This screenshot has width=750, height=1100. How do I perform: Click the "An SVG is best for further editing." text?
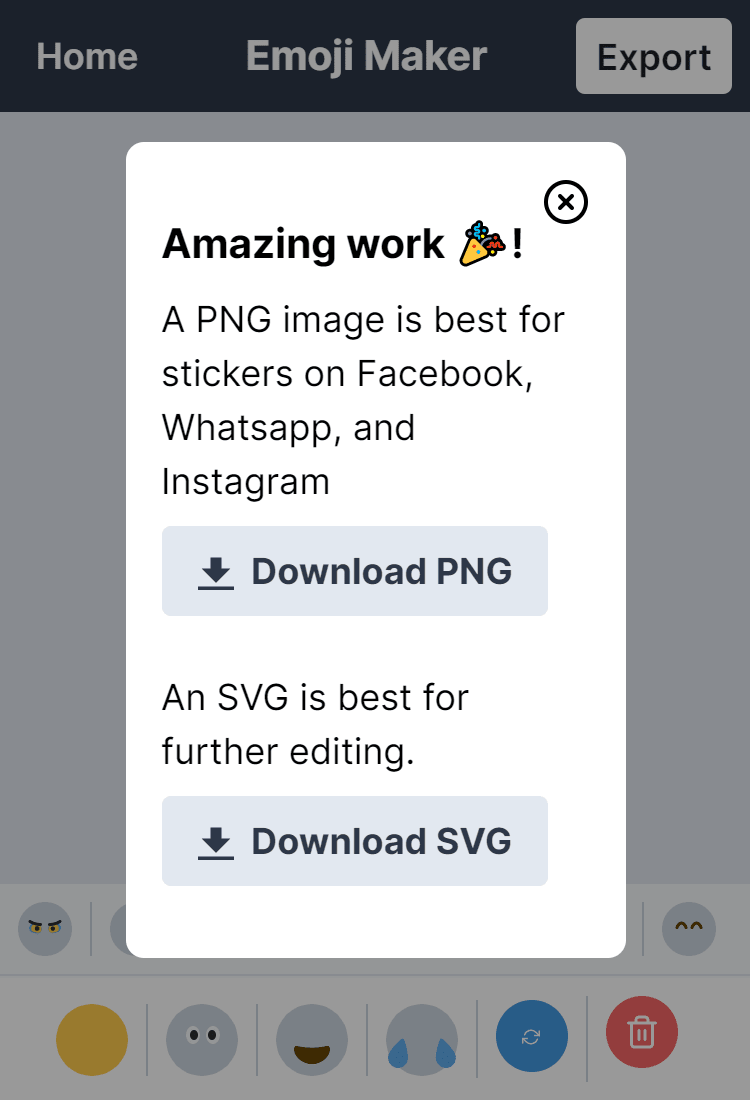(x=316, y=725)
